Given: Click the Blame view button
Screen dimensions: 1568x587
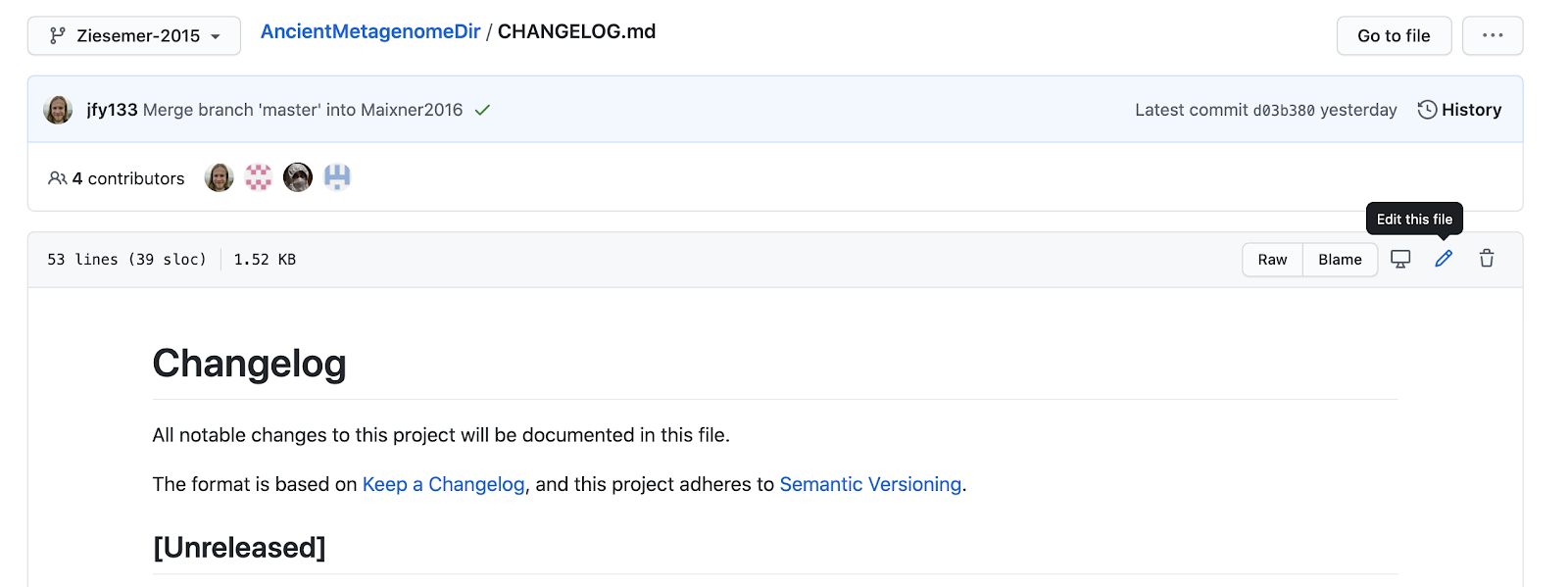Looking at the screenshot, I should 1340,260.
